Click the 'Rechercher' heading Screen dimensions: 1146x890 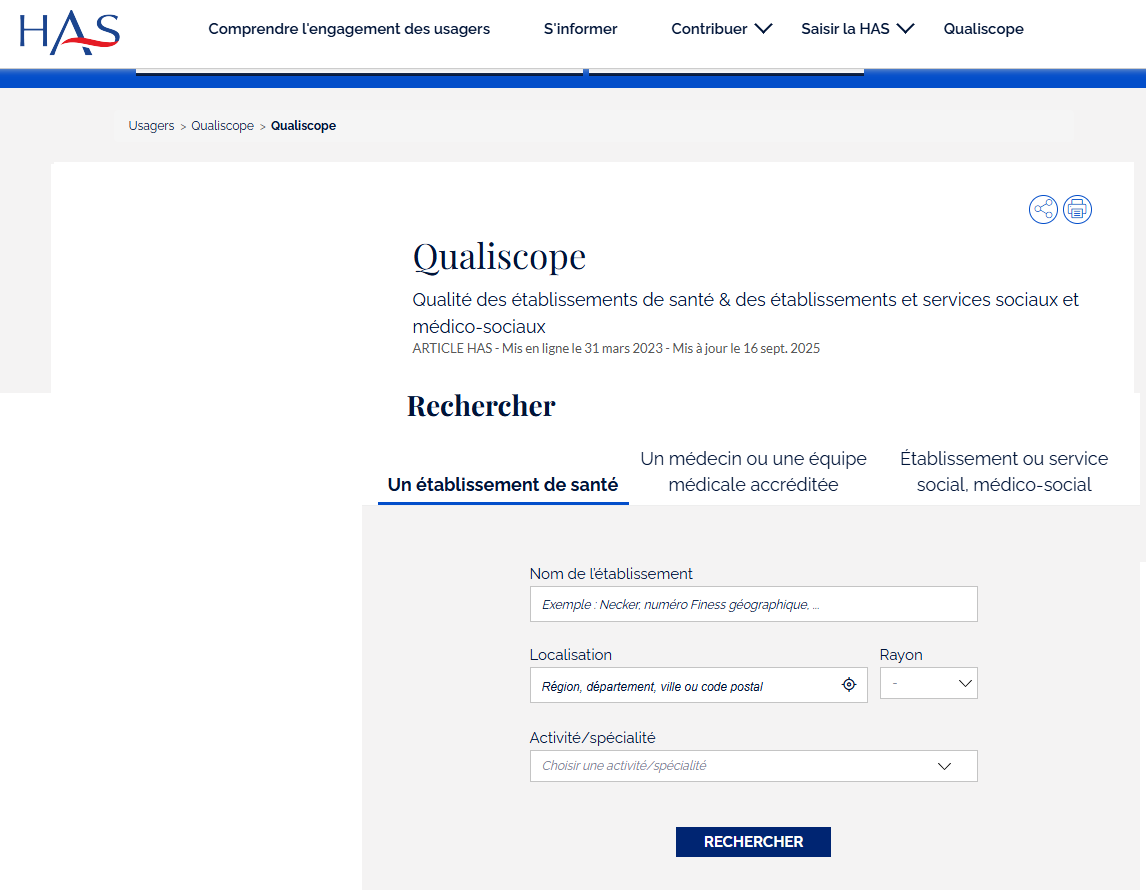(x=481, y=406)
